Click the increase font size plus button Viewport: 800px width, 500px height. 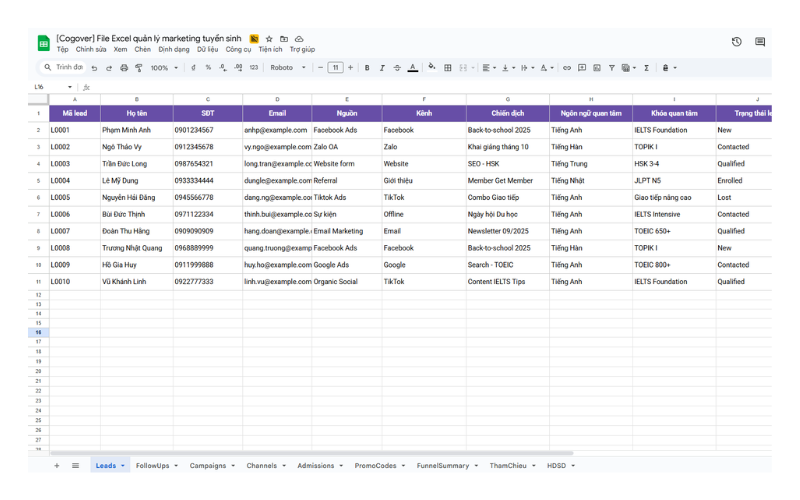(350, 68)
